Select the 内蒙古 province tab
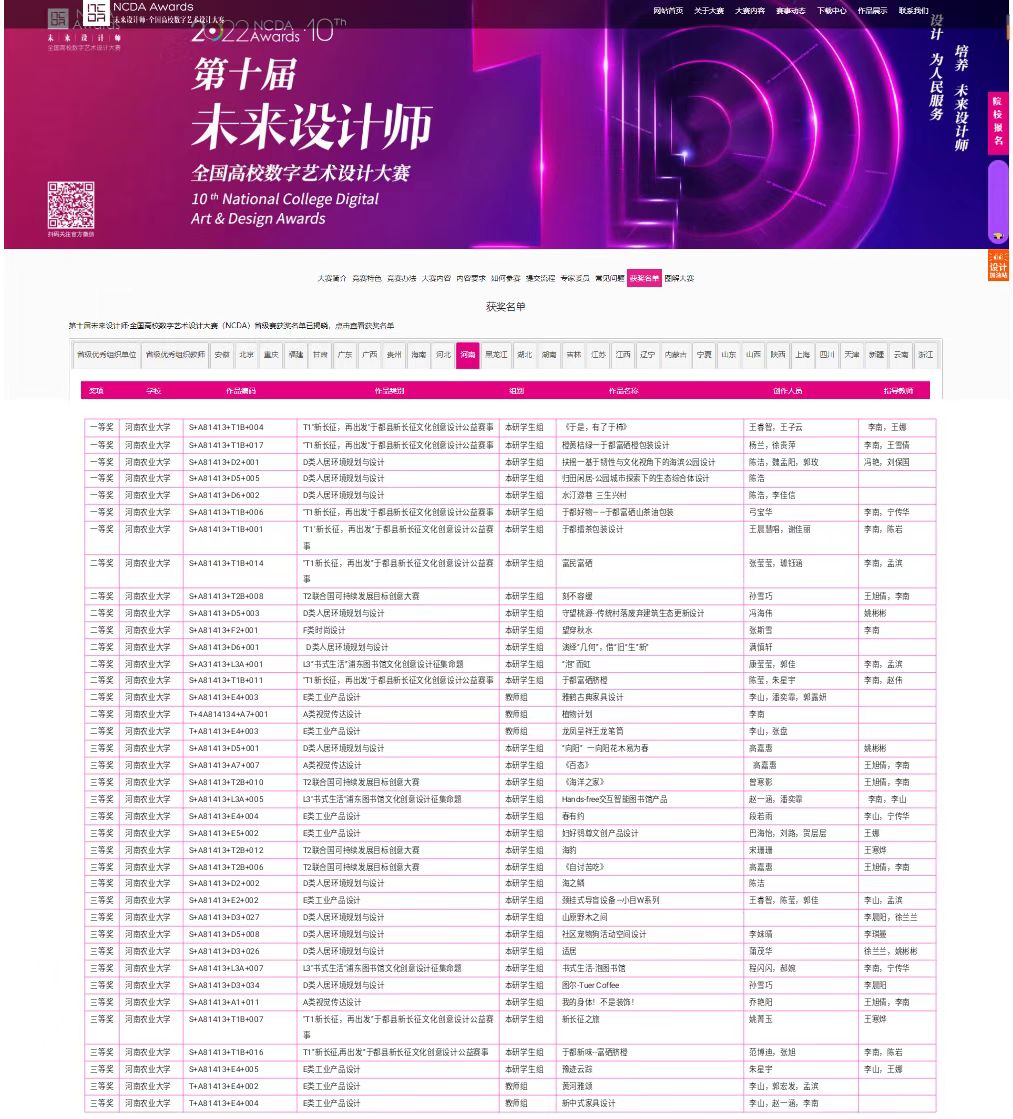Image resolution: width=1013 pixels, height=1119 pixels. (676, 355)
